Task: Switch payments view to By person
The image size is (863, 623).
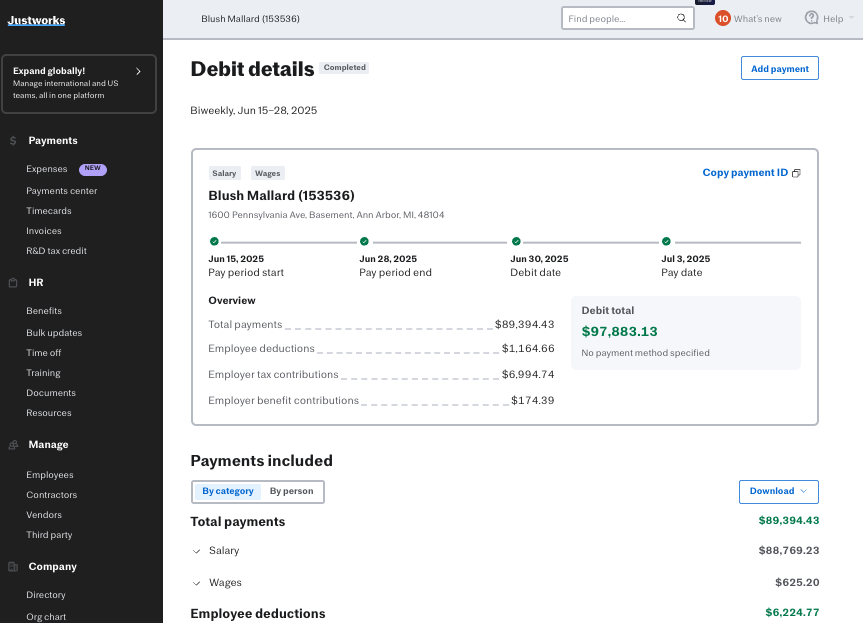Action: coord(292,491)
